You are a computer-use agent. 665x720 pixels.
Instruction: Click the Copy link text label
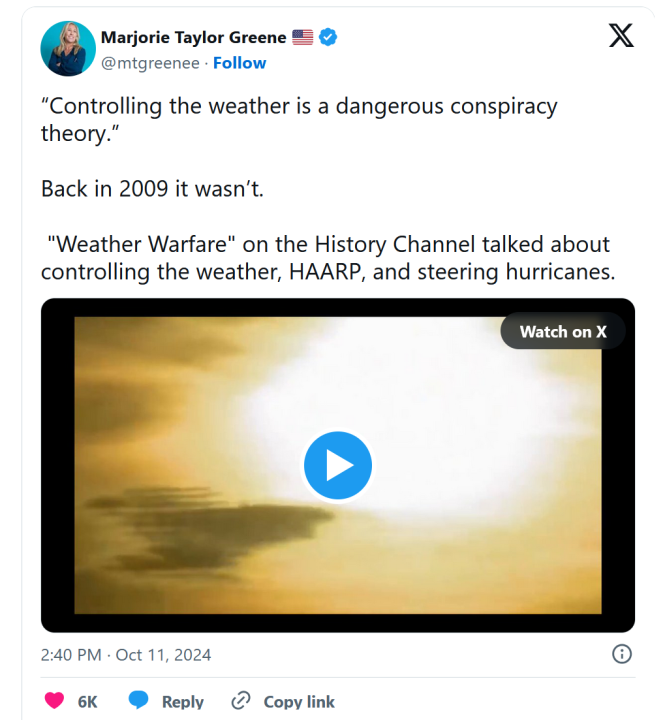tap(299, 702)
